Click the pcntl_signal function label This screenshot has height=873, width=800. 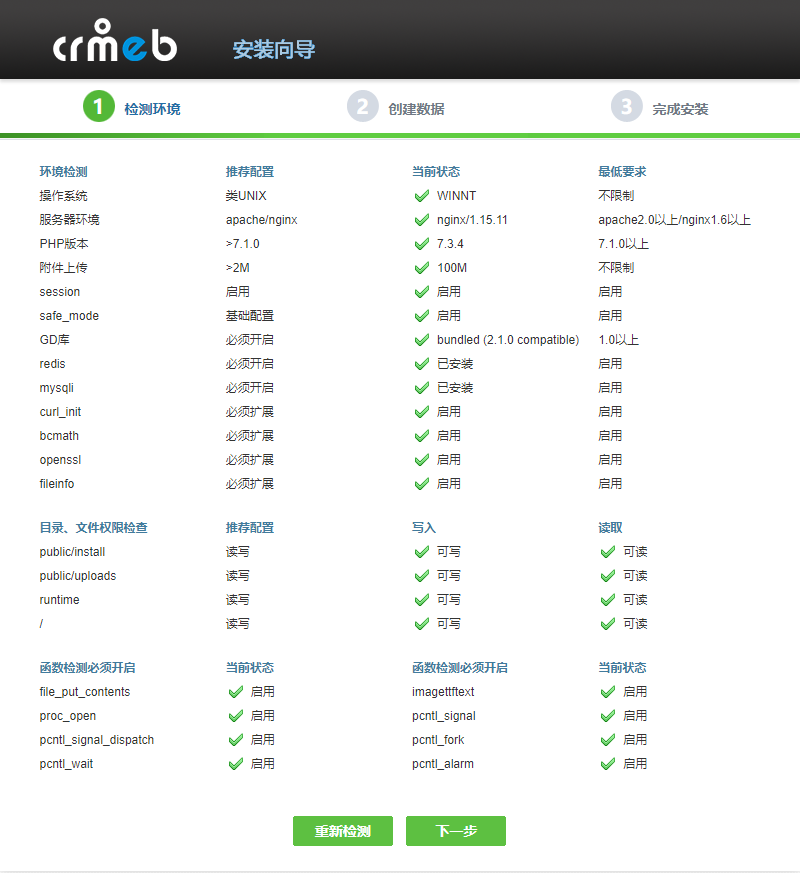coord(444,716)
